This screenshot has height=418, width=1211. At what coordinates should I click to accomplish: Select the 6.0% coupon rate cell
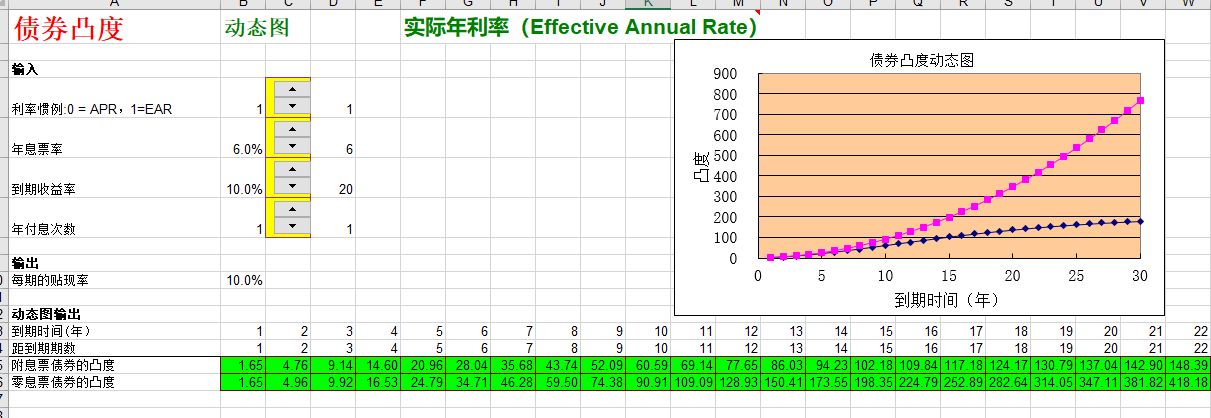(246, 149)
